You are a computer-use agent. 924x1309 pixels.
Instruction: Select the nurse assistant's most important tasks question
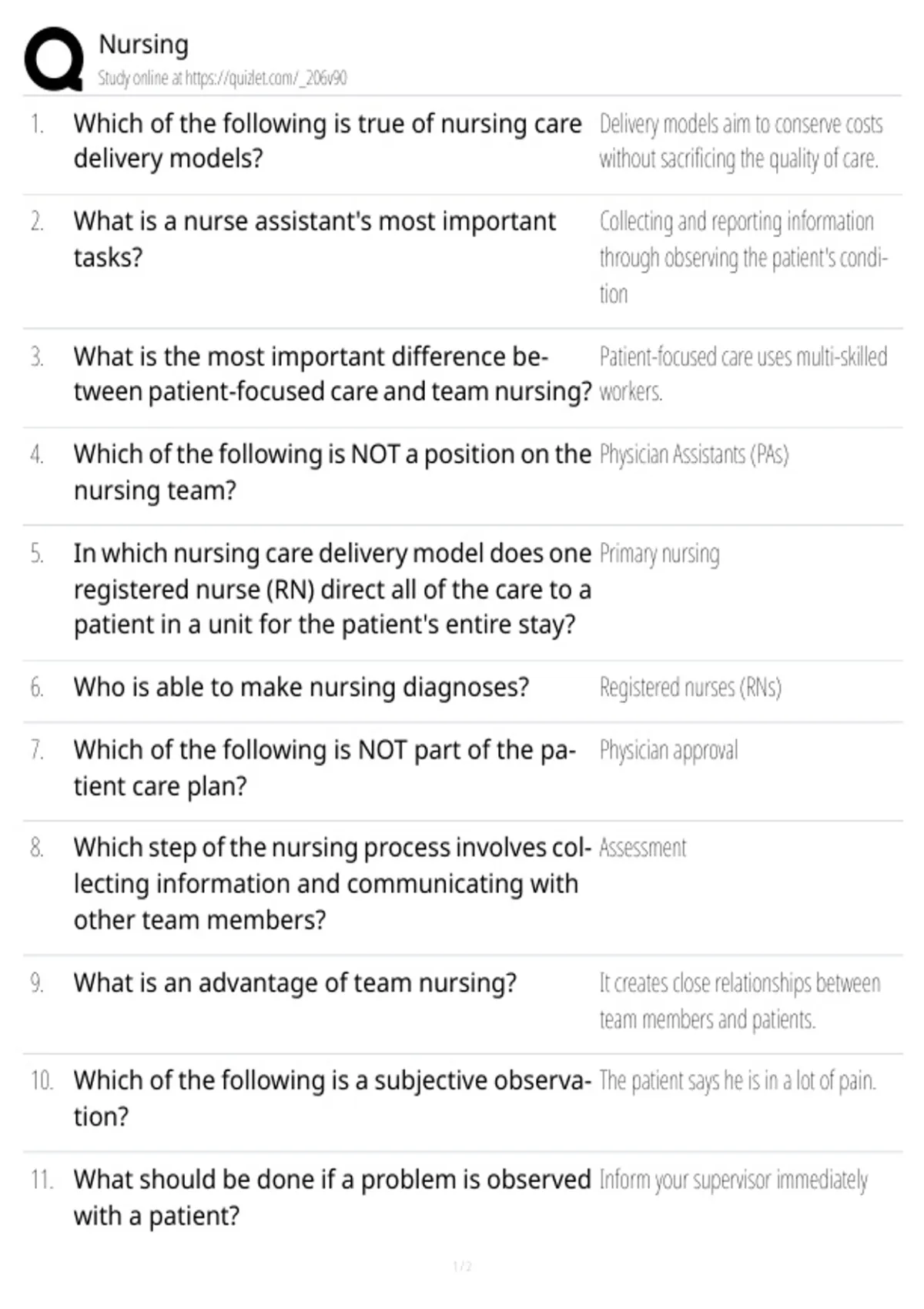point(314,239)
